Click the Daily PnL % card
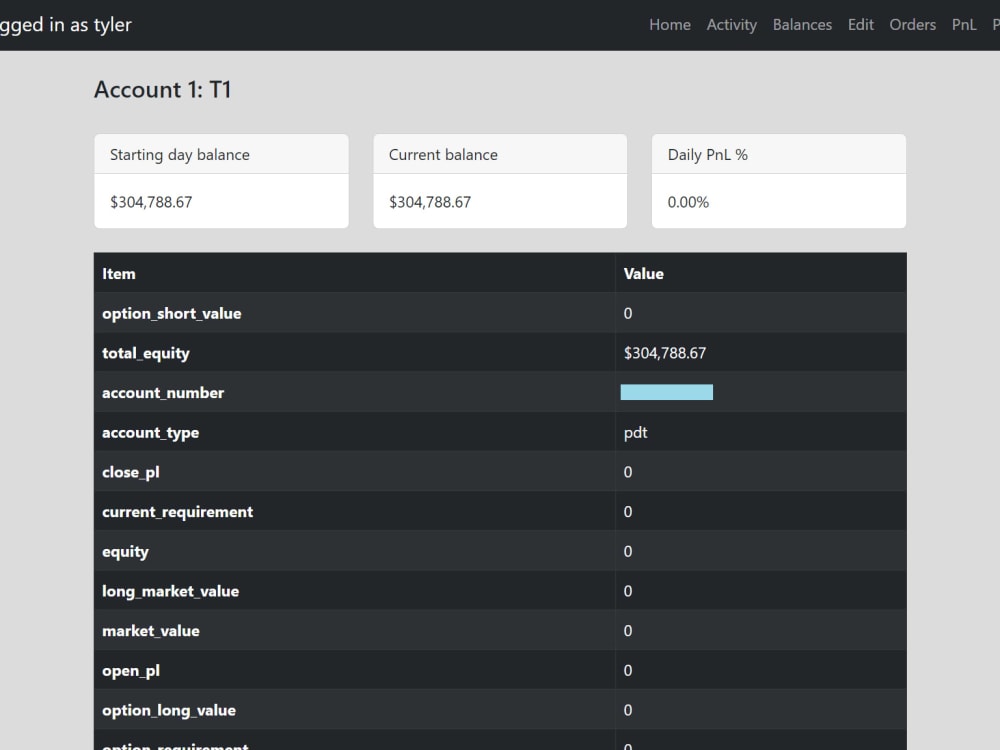1000x750 pixels. click(779, 181)
